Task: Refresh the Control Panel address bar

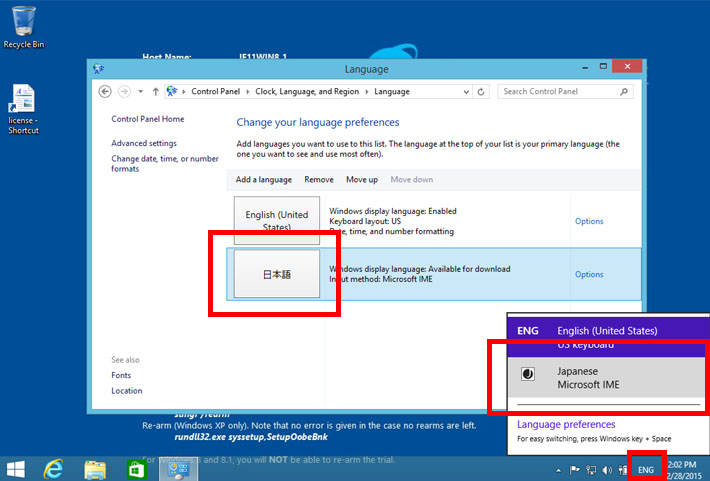Action: [x=482, y=91]
